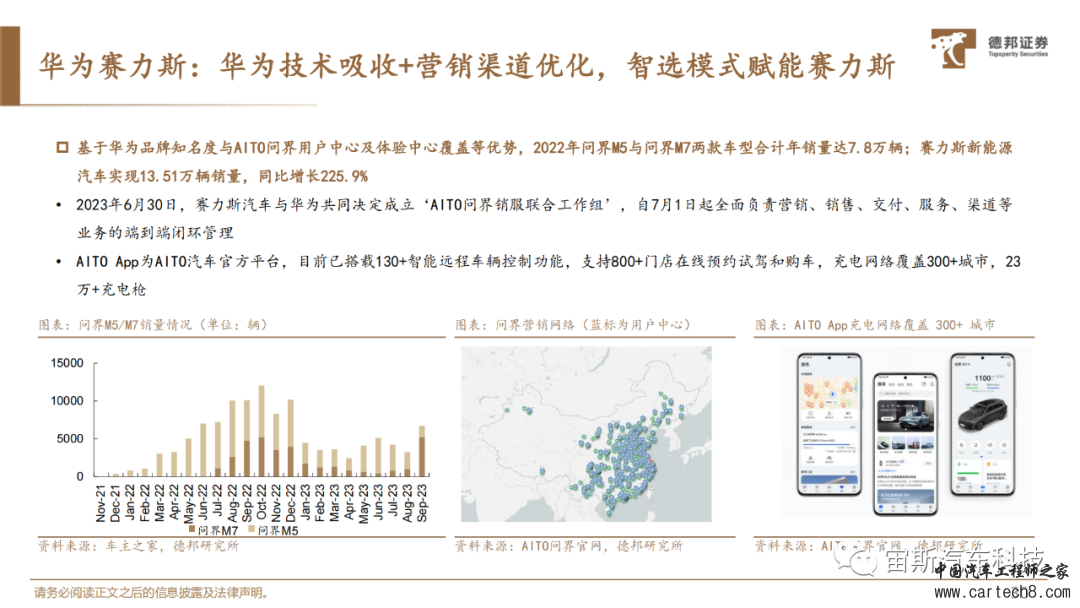
Task: Click the slide title about 华为赛力斯
Action: click(x=466, y=66)
